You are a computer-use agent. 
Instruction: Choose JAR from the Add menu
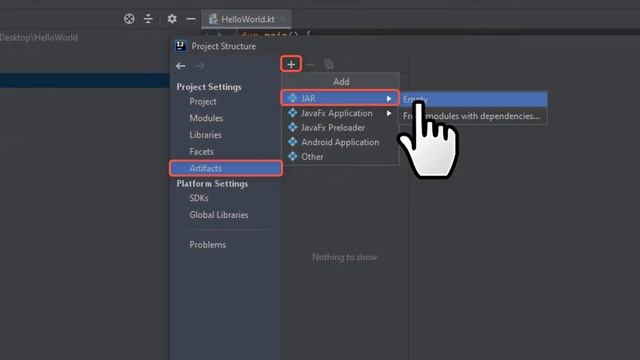(x=340, y=98)
